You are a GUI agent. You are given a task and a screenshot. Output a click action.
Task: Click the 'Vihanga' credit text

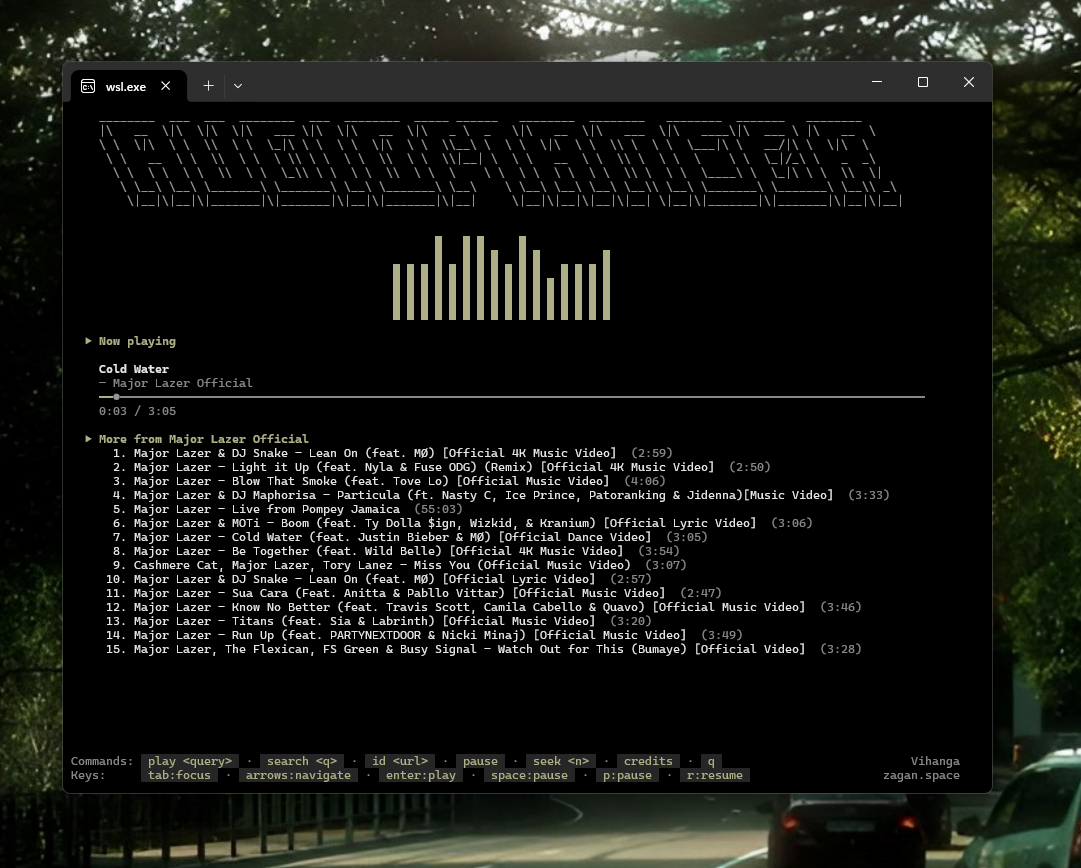(x=936, y=761)
